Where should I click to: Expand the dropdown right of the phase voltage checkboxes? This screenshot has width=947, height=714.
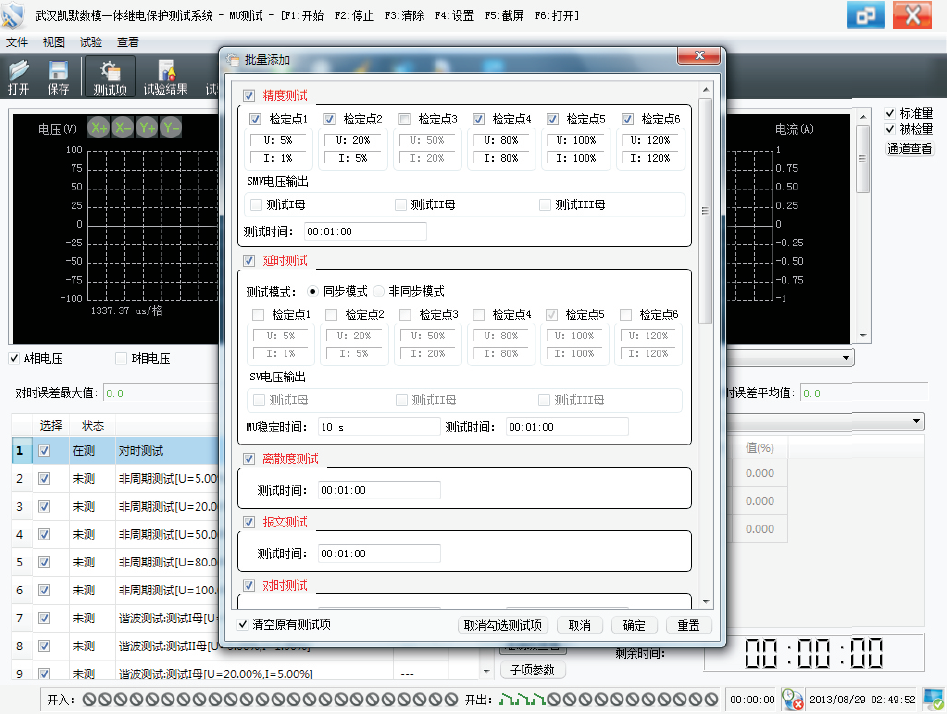[x=848, y=358]
